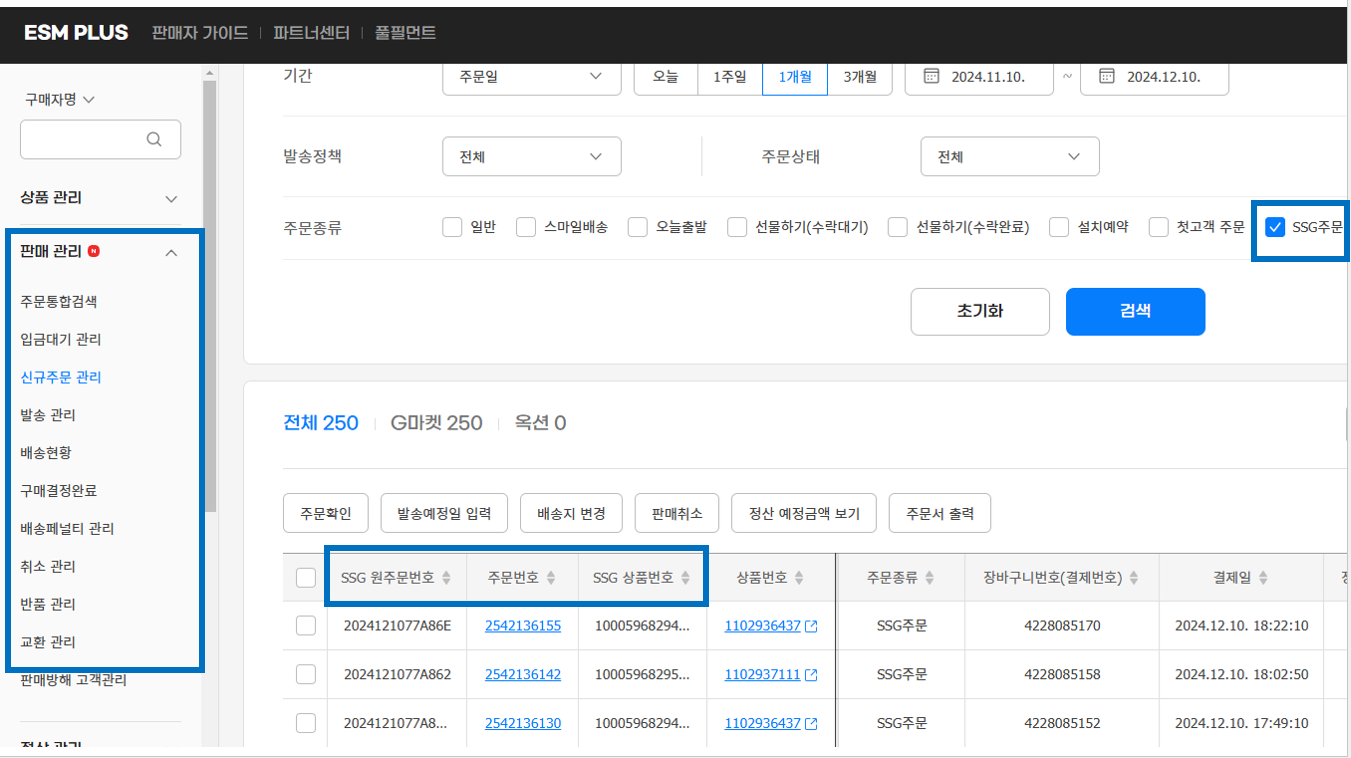Click the 초기화 reset button
The image size is (1351, 758).
(x=980, y=311)
